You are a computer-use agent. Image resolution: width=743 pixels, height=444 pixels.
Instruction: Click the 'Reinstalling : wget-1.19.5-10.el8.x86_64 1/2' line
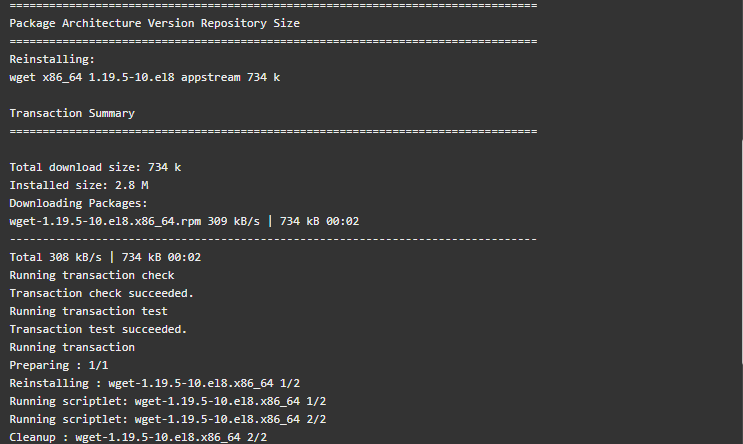(x=154, y=383)
